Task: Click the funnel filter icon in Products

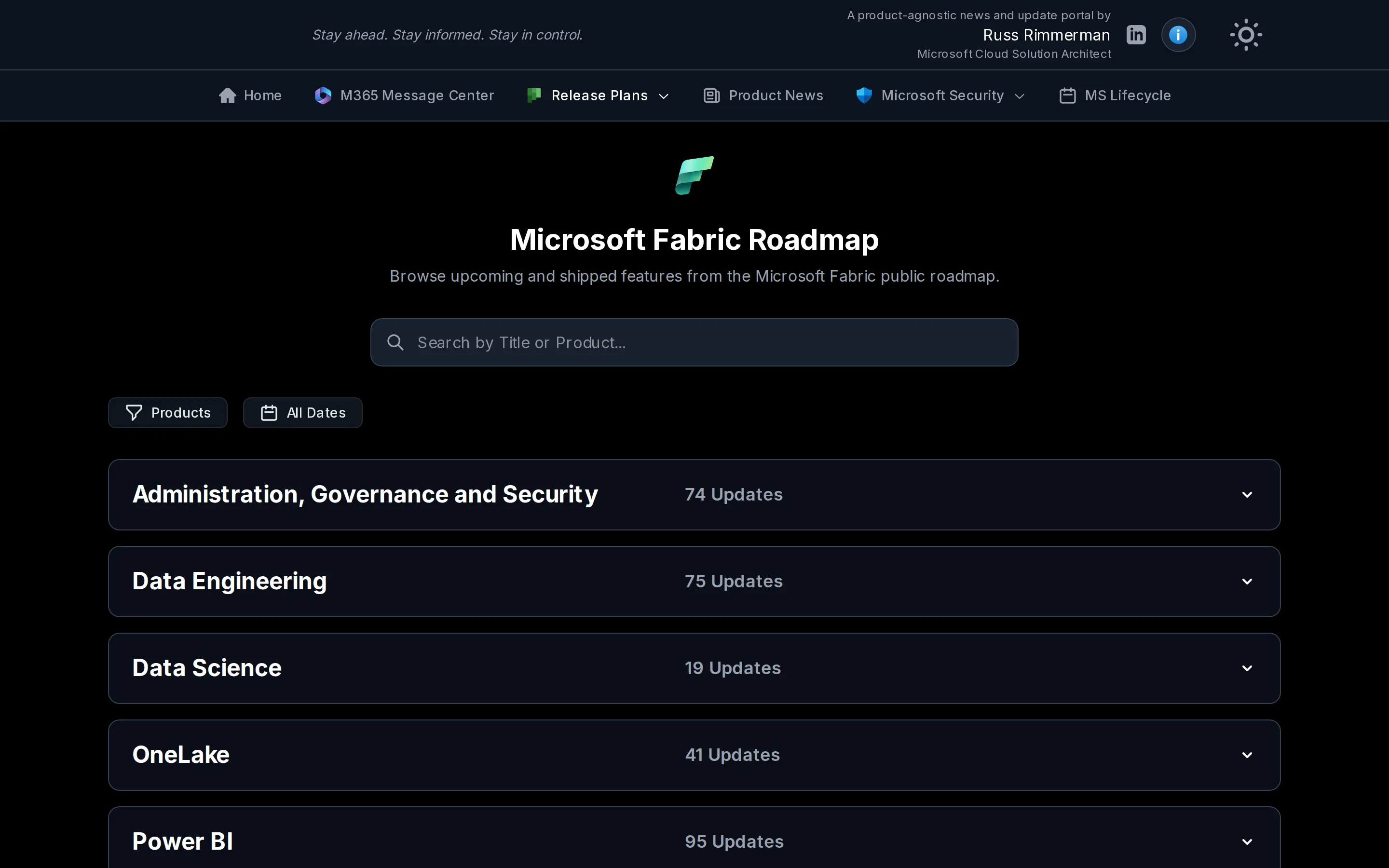Action: pyautogui.click(x=134, y=413)
